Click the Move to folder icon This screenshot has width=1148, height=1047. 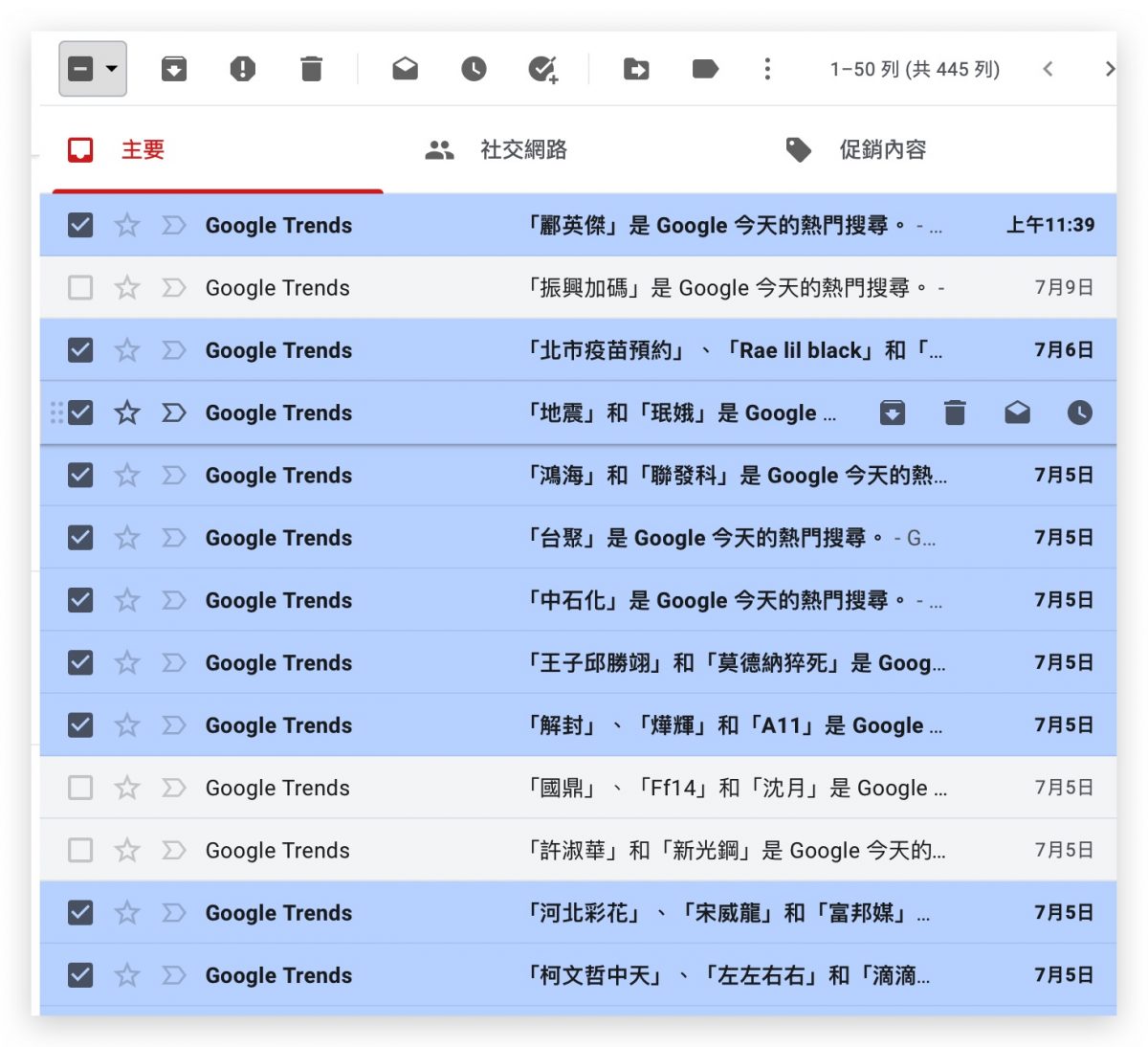(x=636, y=69)
